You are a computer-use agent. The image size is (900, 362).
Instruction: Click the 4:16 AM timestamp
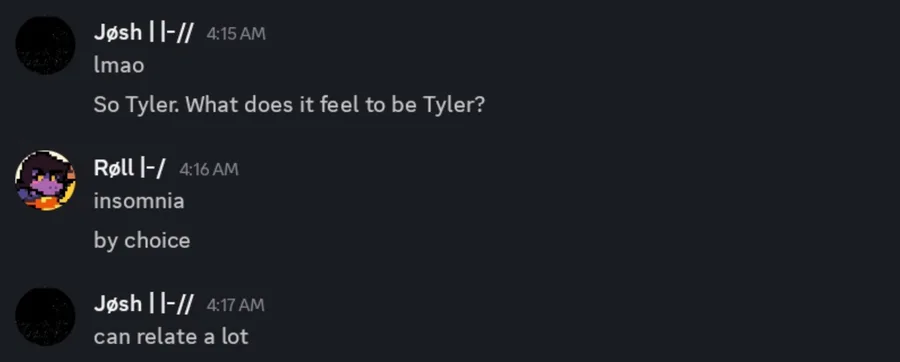click(209, 169)
